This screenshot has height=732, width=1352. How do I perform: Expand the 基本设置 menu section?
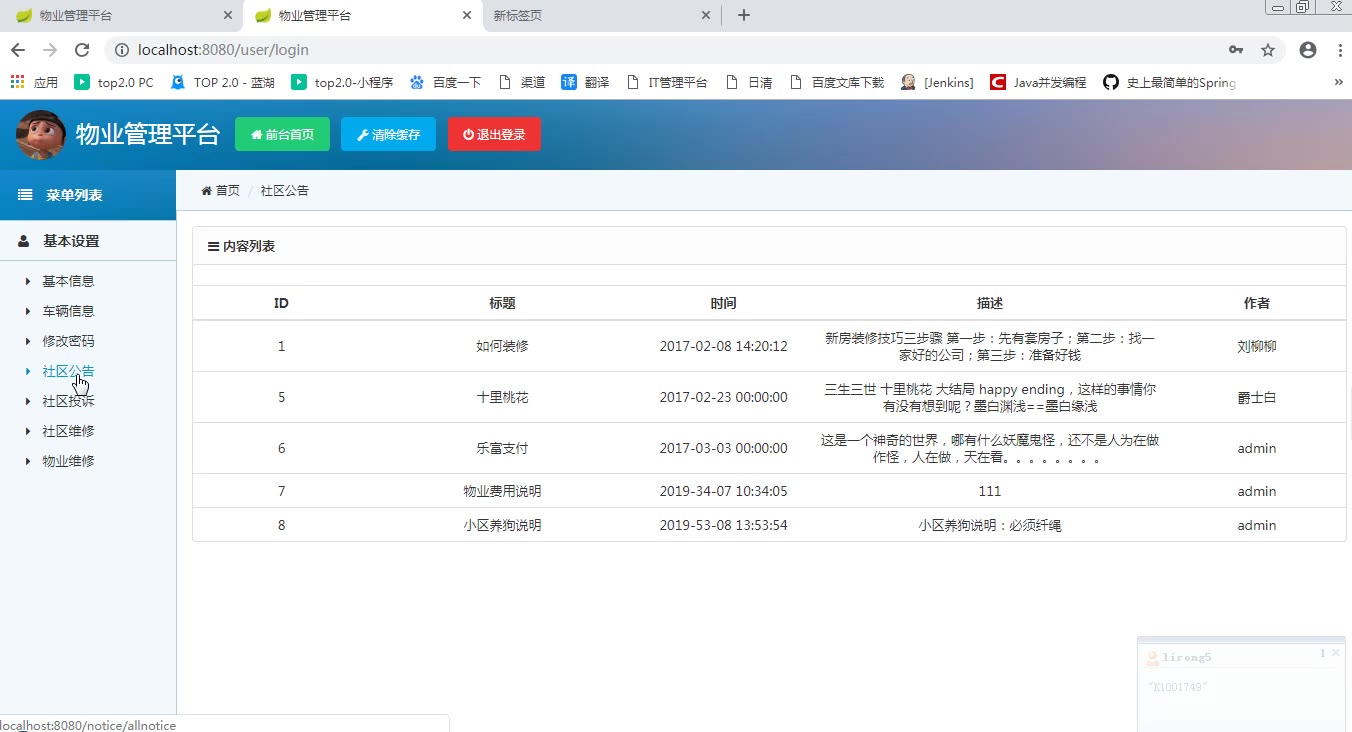click(70, 241)
